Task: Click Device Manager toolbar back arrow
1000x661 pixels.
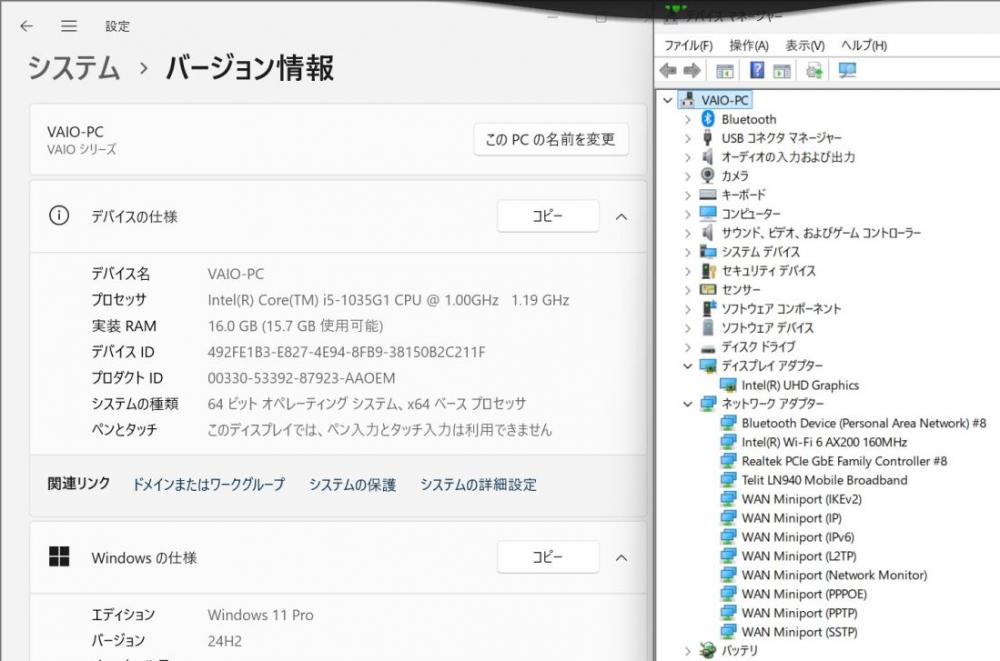Action: click(x=668, y=70)
